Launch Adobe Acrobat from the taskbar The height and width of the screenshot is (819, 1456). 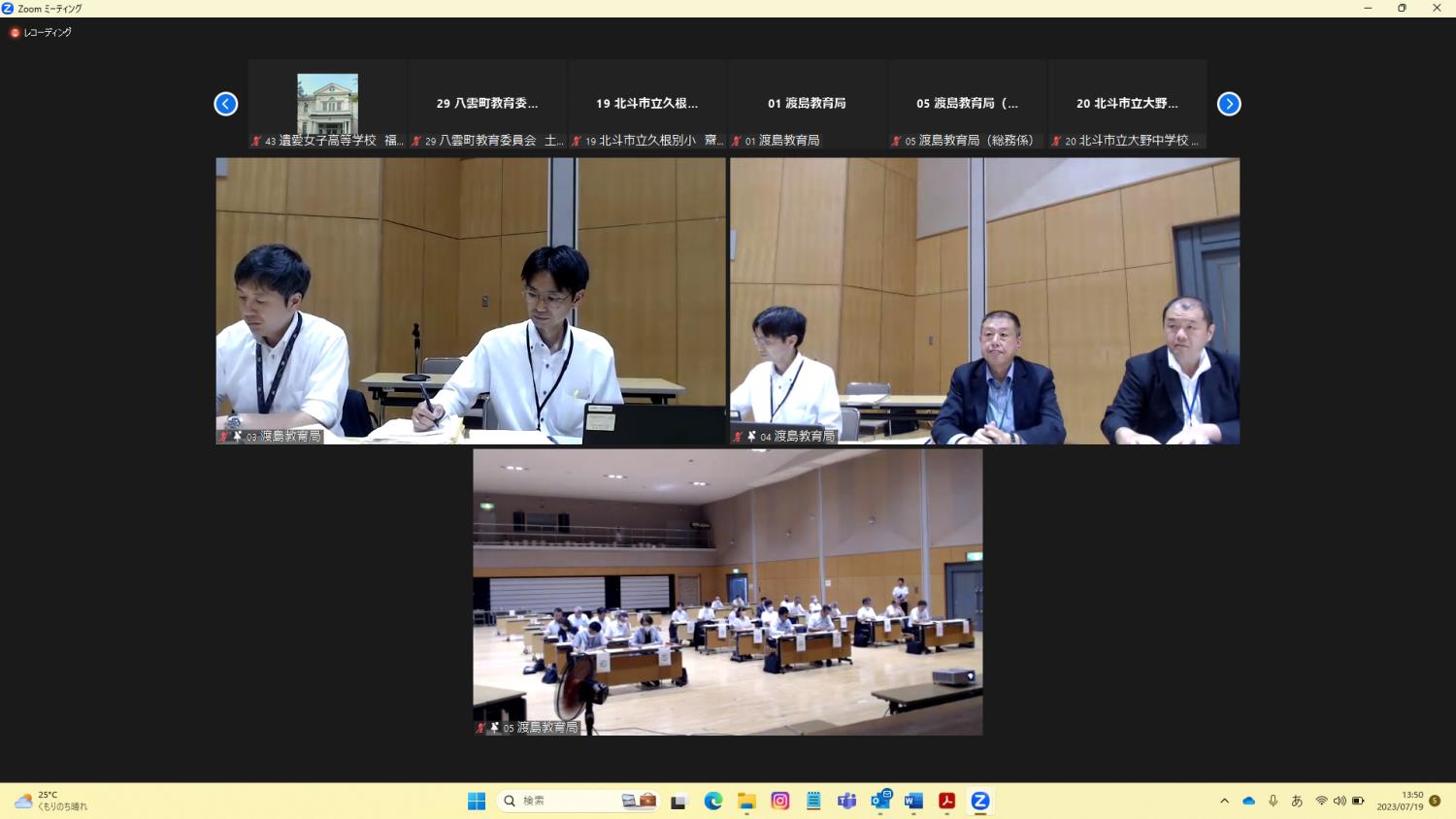(945, 801)
